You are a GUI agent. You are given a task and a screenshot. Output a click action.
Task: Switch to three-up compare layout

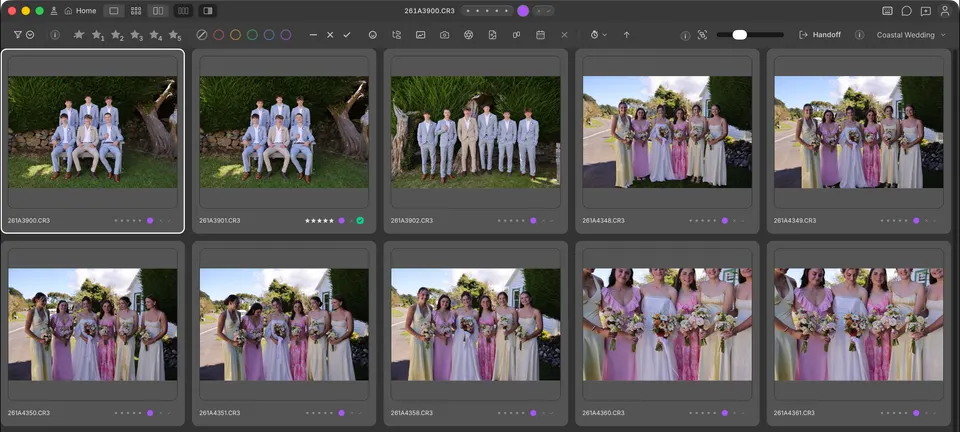pyautogui.click(x=182, y=10)
